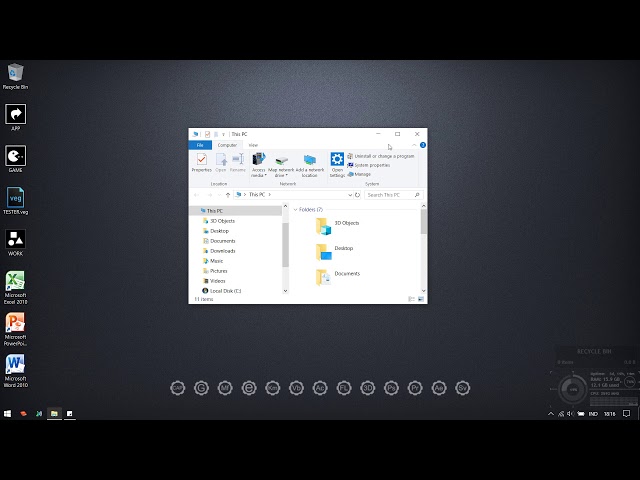This screenshot has width=640, height=480.
Task: Click the Open settings gear
Action: point(337,164)
